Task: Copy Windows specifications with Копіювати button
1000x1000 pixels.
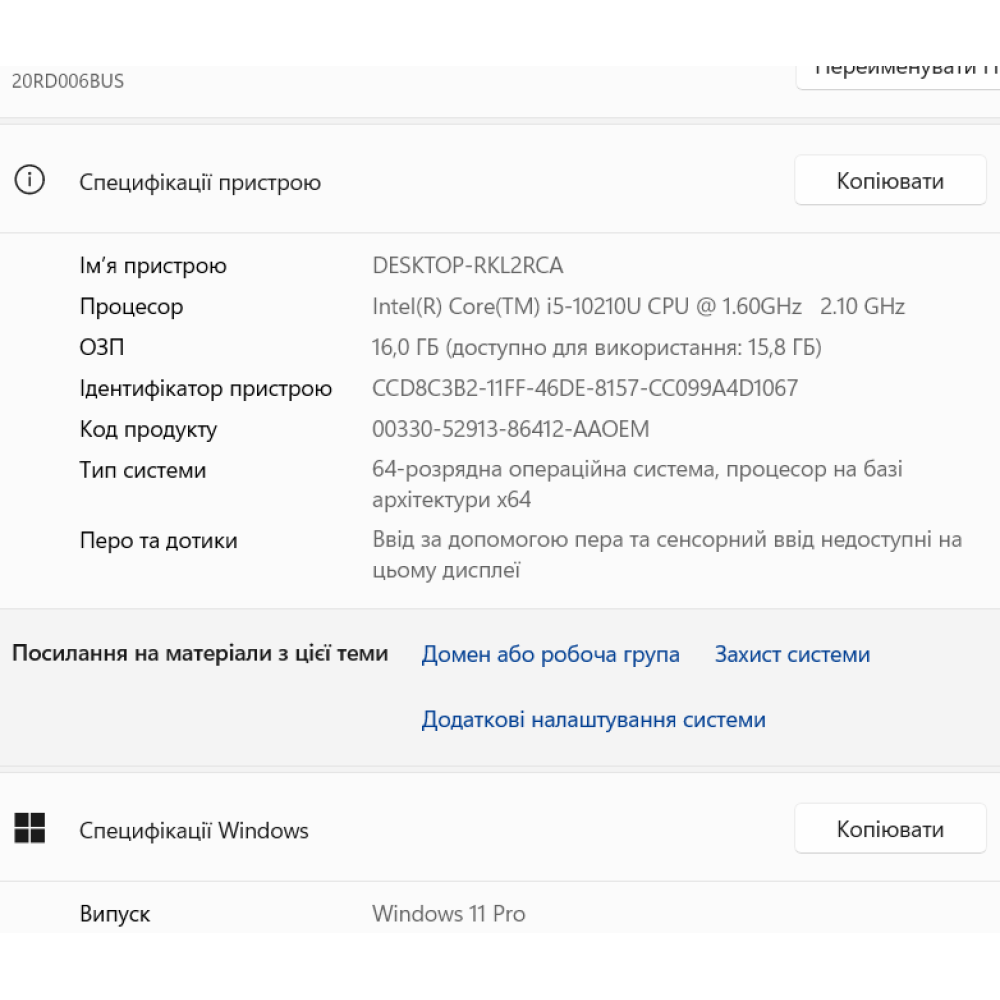Action: pyautogui.click(x=890, y=829)
